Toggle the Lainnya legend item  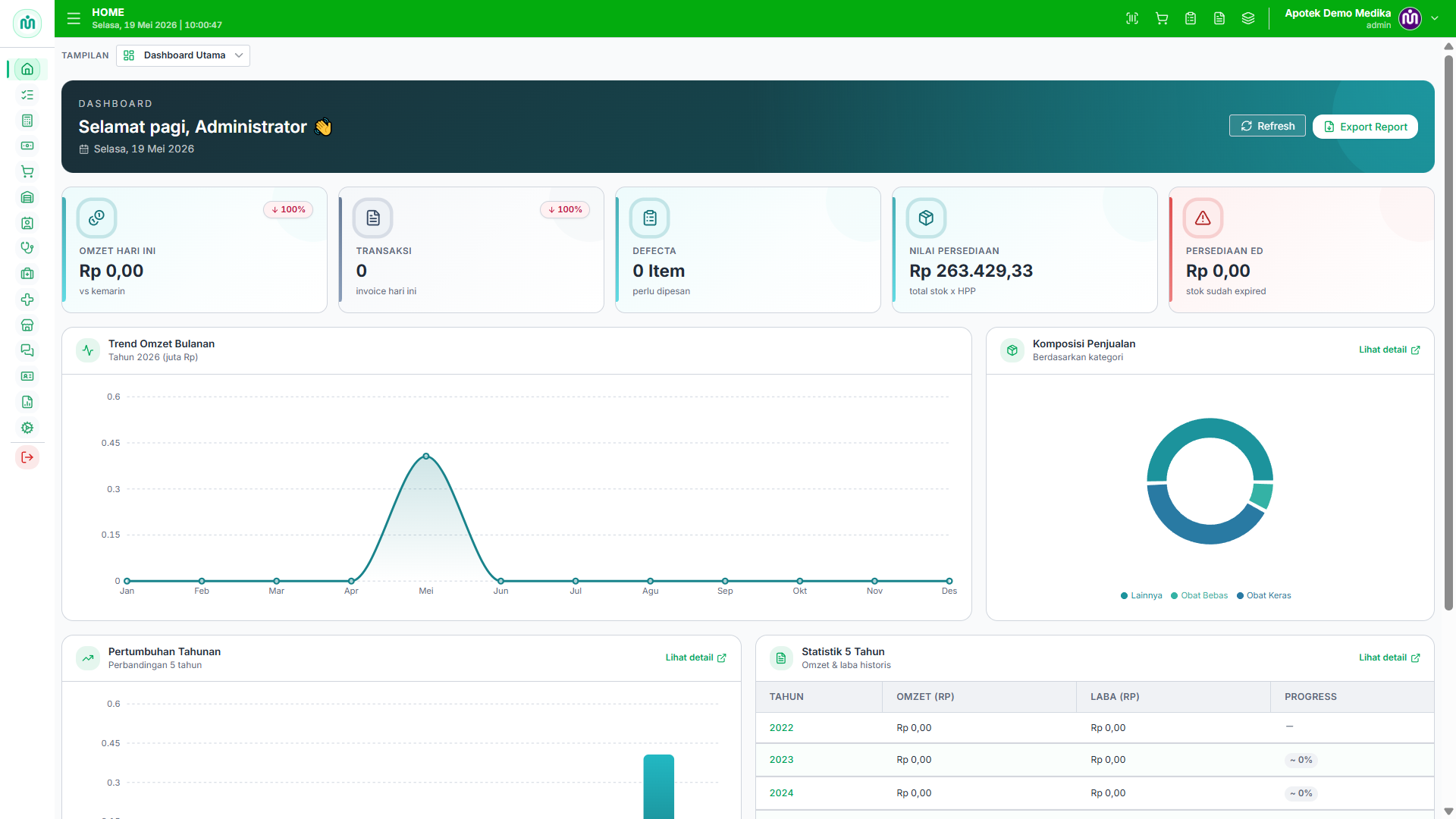(1141, 595)
